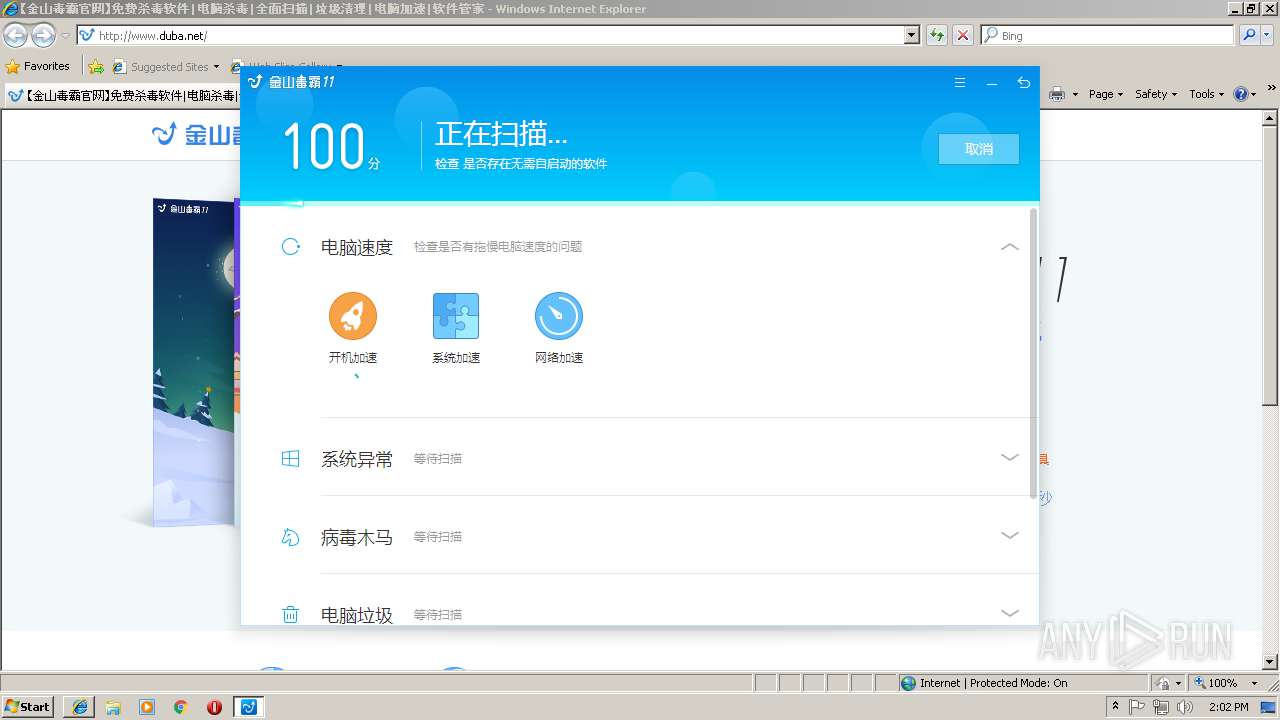Click the IE stop loading button

(x=962, y=35)
